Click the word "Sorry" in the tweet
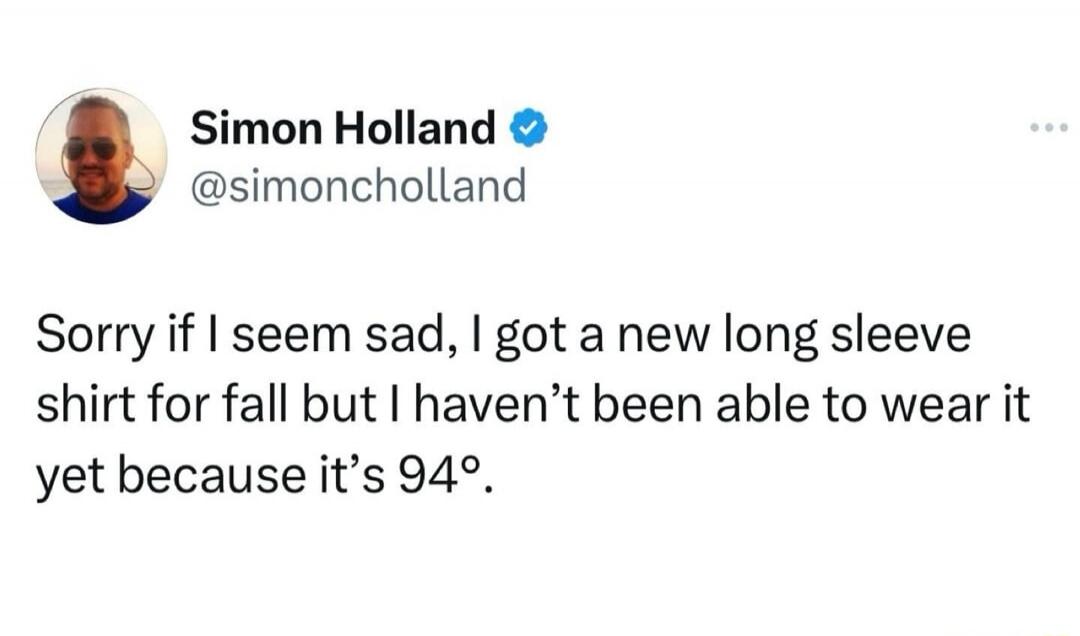This screenshot has width=1080, height=636. pyautogui.click(x=87, y=337)
